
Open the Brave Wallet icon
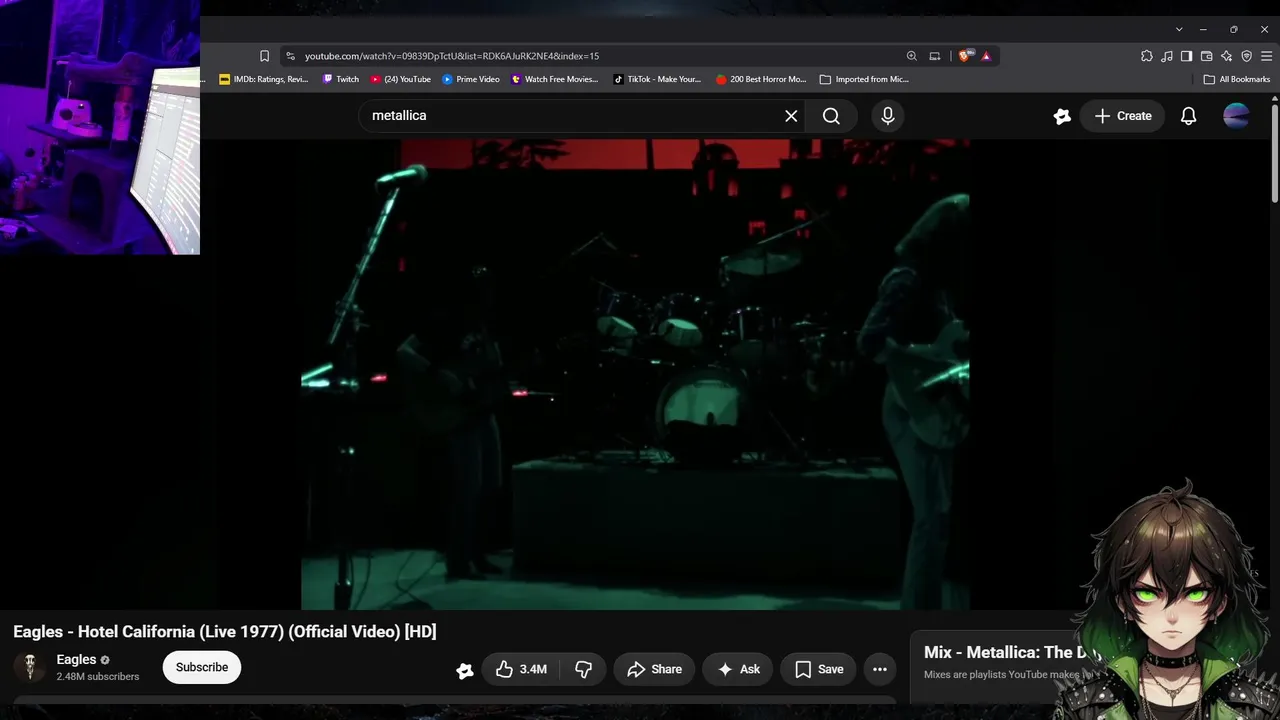1206,56
